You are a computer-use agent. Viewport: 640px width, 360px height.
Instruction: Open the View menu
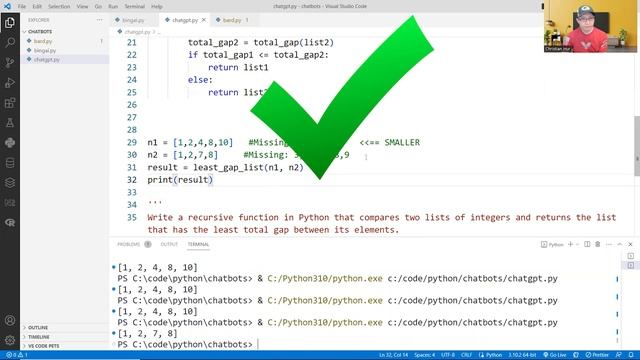click(82, 6)
